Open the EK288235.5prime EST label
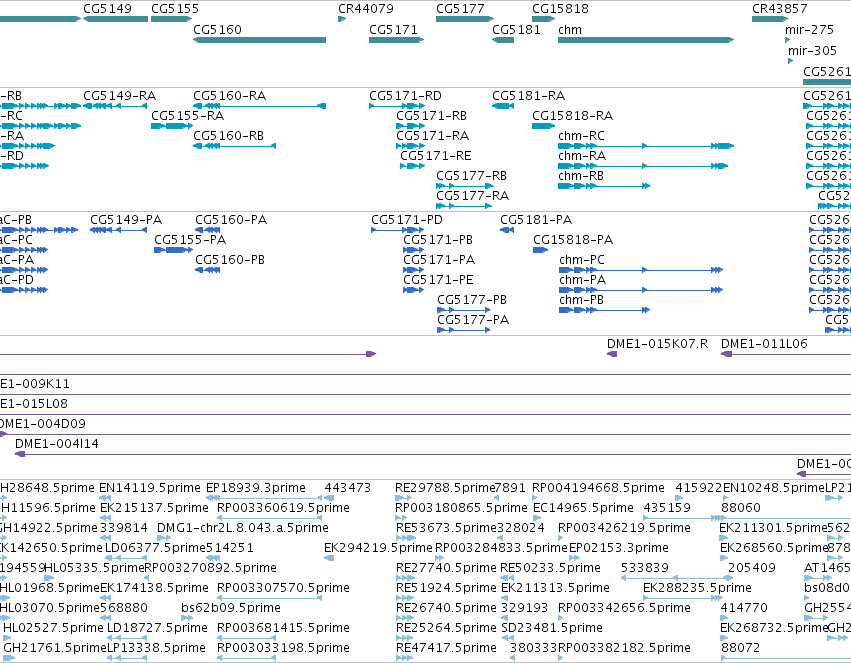The height and width of the screenshot is (663, 851). pos(697,588)
